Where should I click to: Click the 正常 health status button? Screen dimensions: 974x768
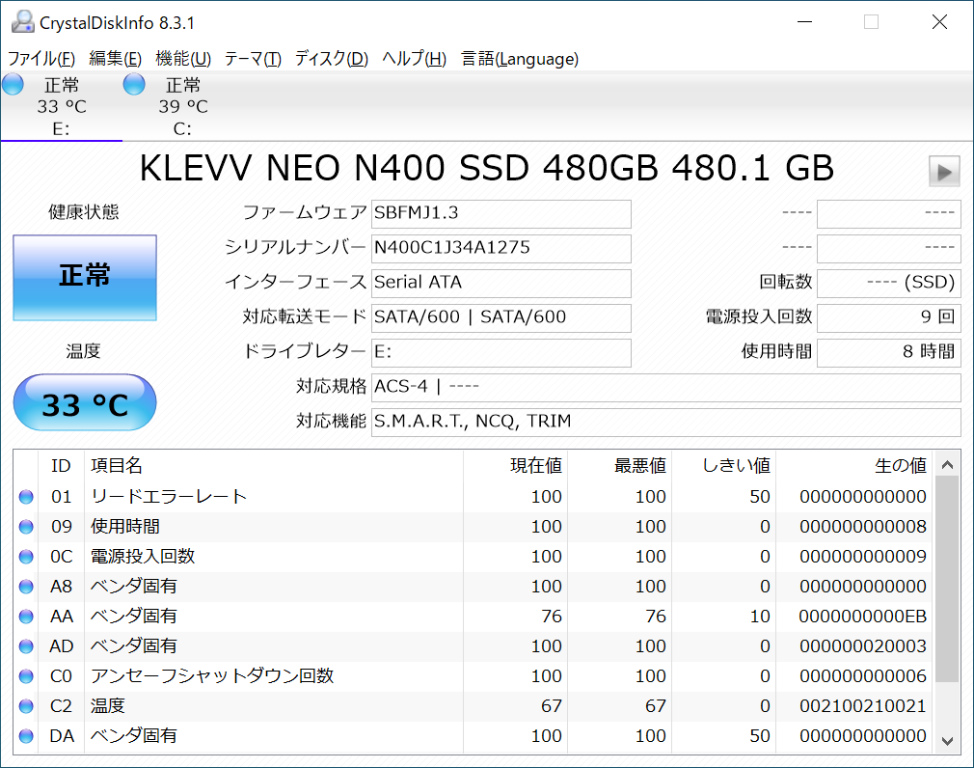coord(84,277)
